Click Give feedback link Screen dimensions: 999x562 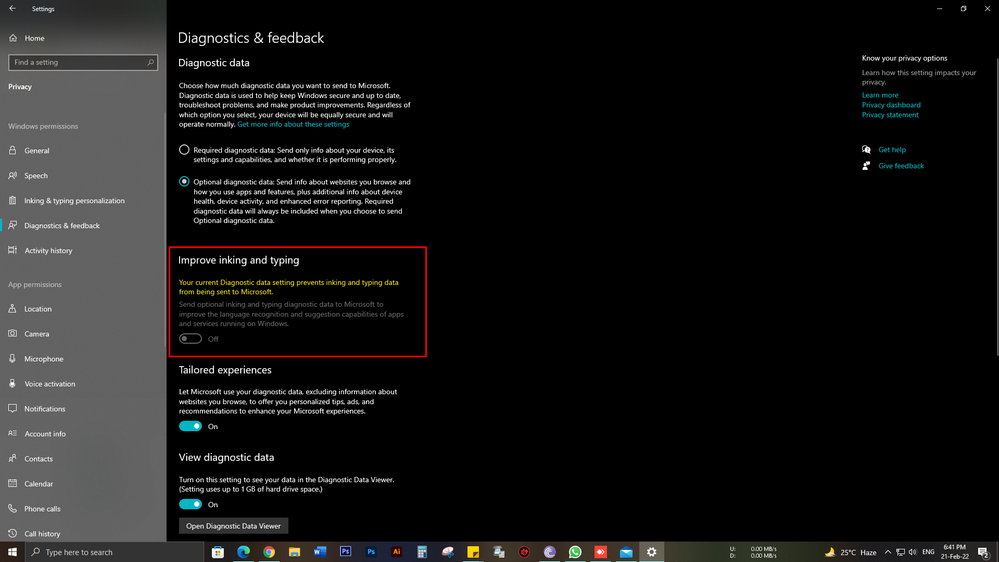click(x=901, y=166)
